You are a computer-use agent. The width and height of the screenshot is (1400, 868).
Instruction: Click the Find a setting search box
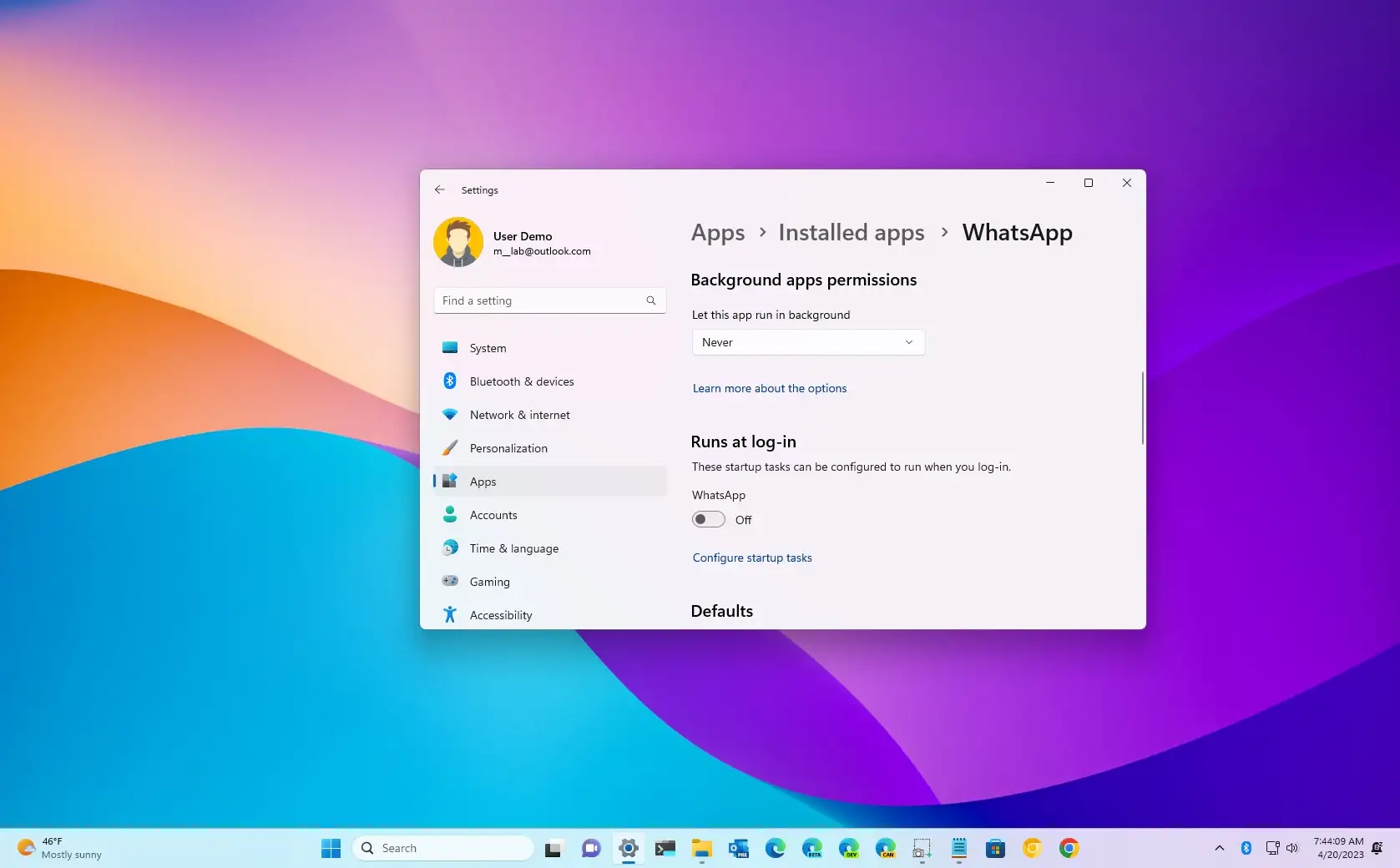pos(549,300)
